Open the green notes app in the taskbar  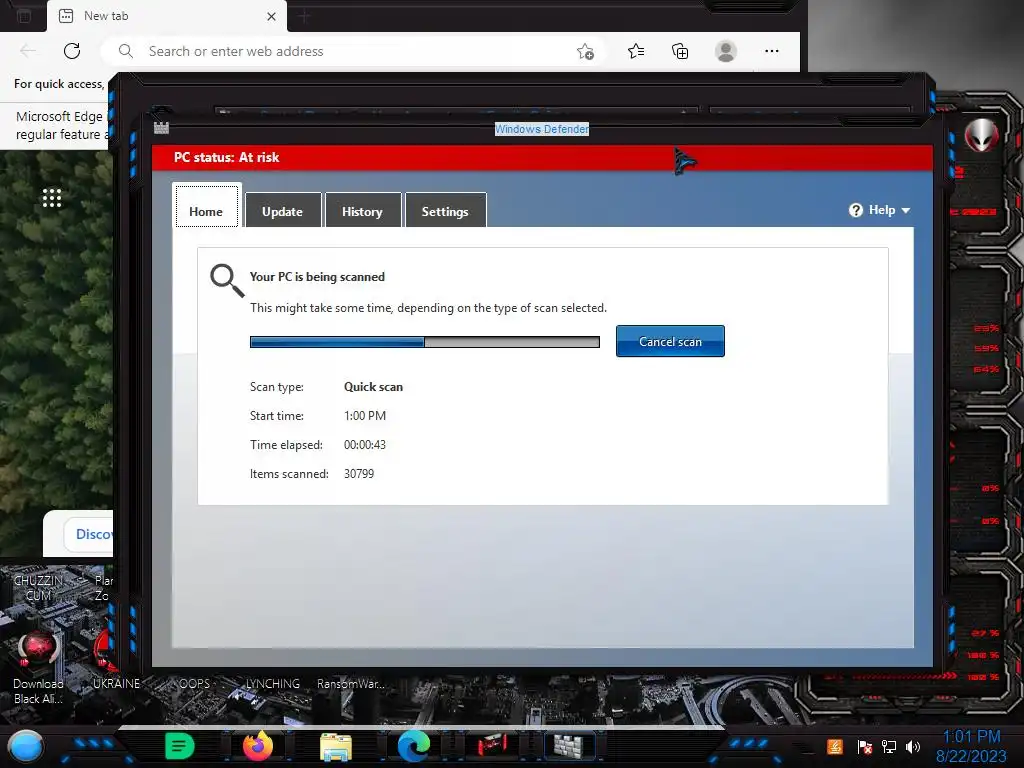coord(180,746)
